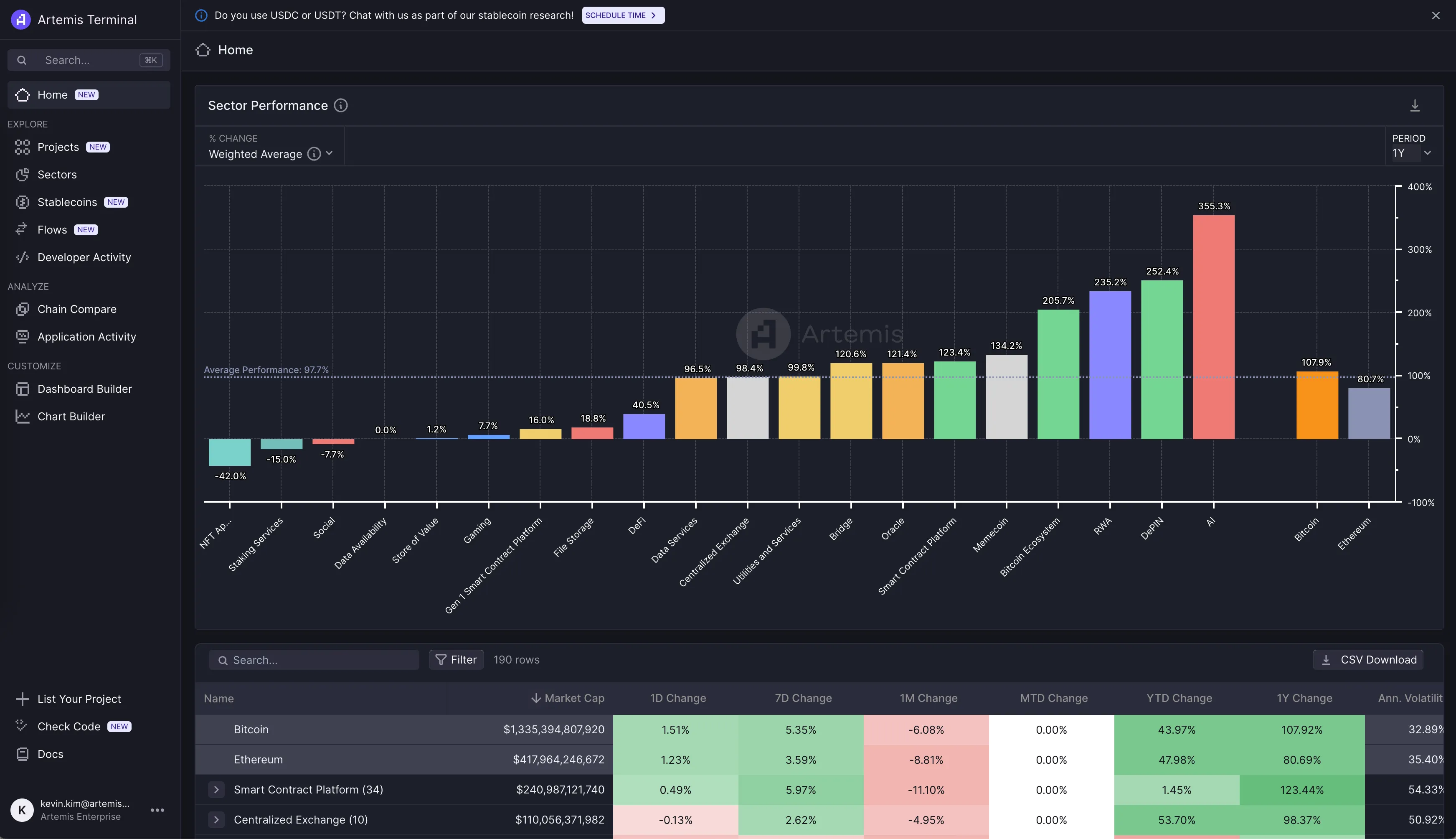Click the CSV Download arrow icon
The height and width of the screenshot is (839, 1456).
click(1326, 660)
